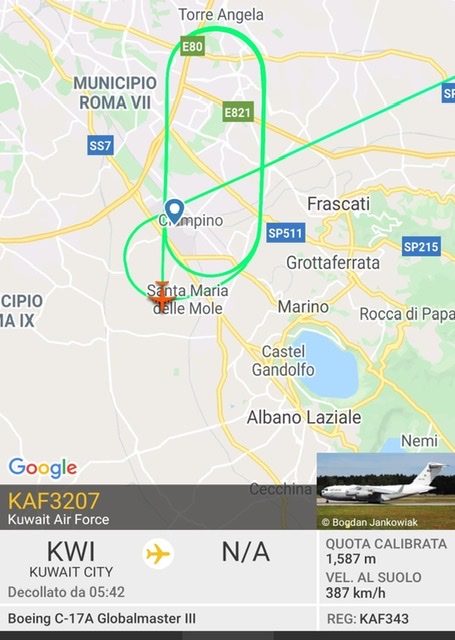Open the C-17 aircraft photo thumbnail

(386, 491)
